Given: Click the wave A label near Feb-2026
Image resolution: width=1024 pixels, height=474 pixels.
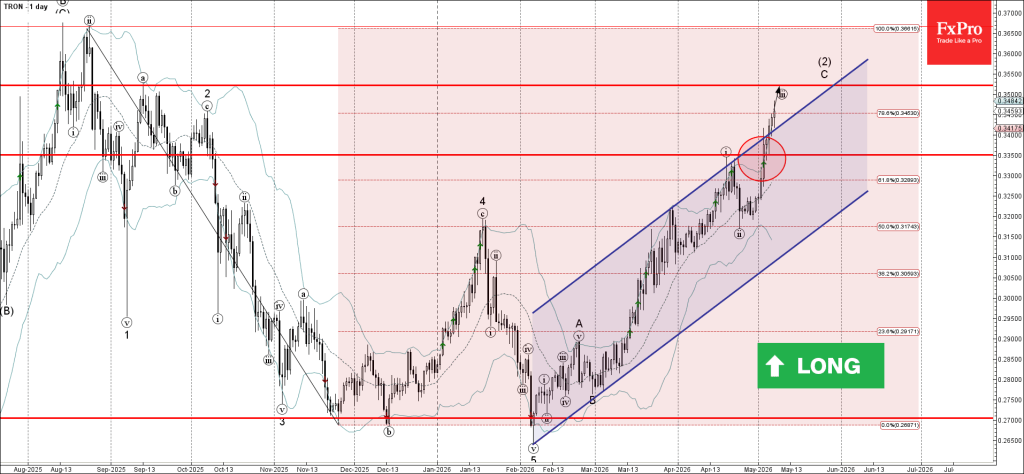Looking at the screenshot, I should [579, 323].
